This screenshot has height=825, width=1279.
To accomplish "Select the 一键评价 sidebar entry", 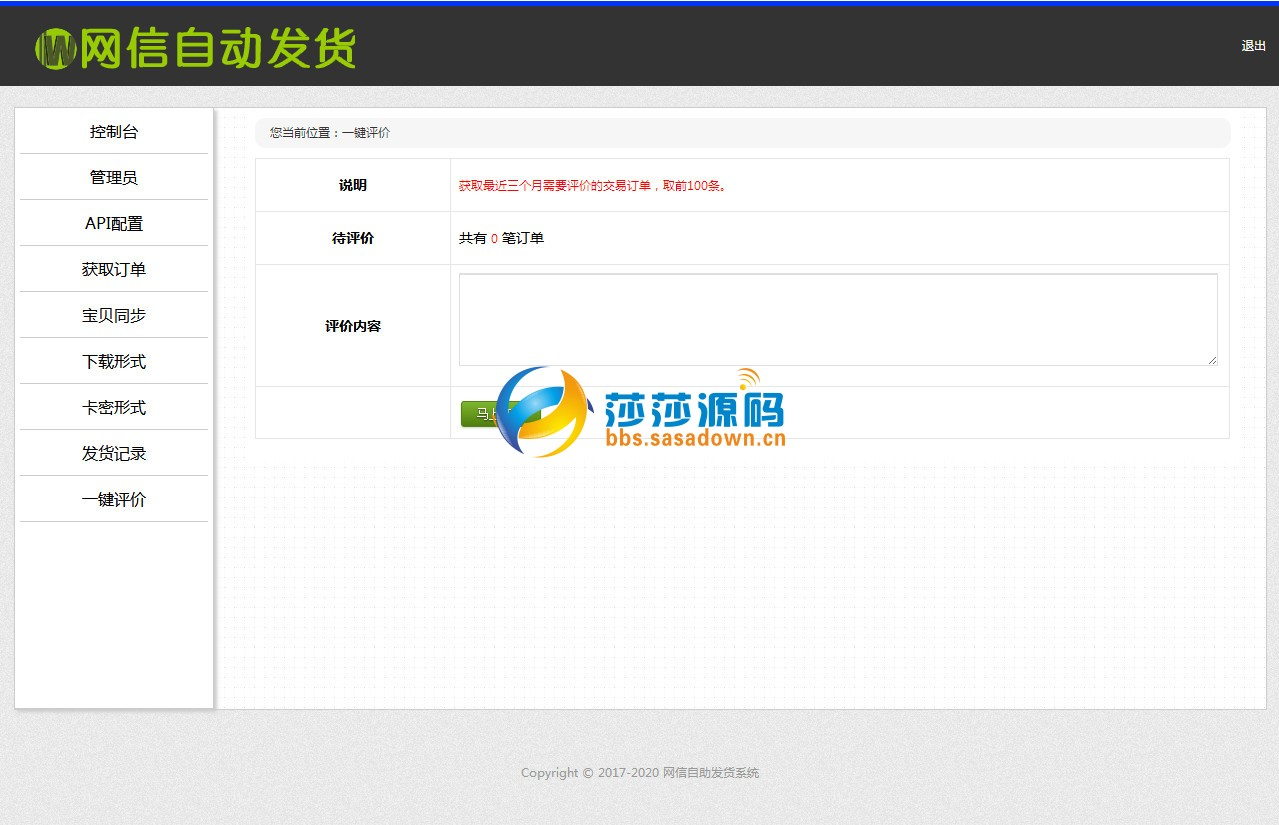I will tap(113, 499).
